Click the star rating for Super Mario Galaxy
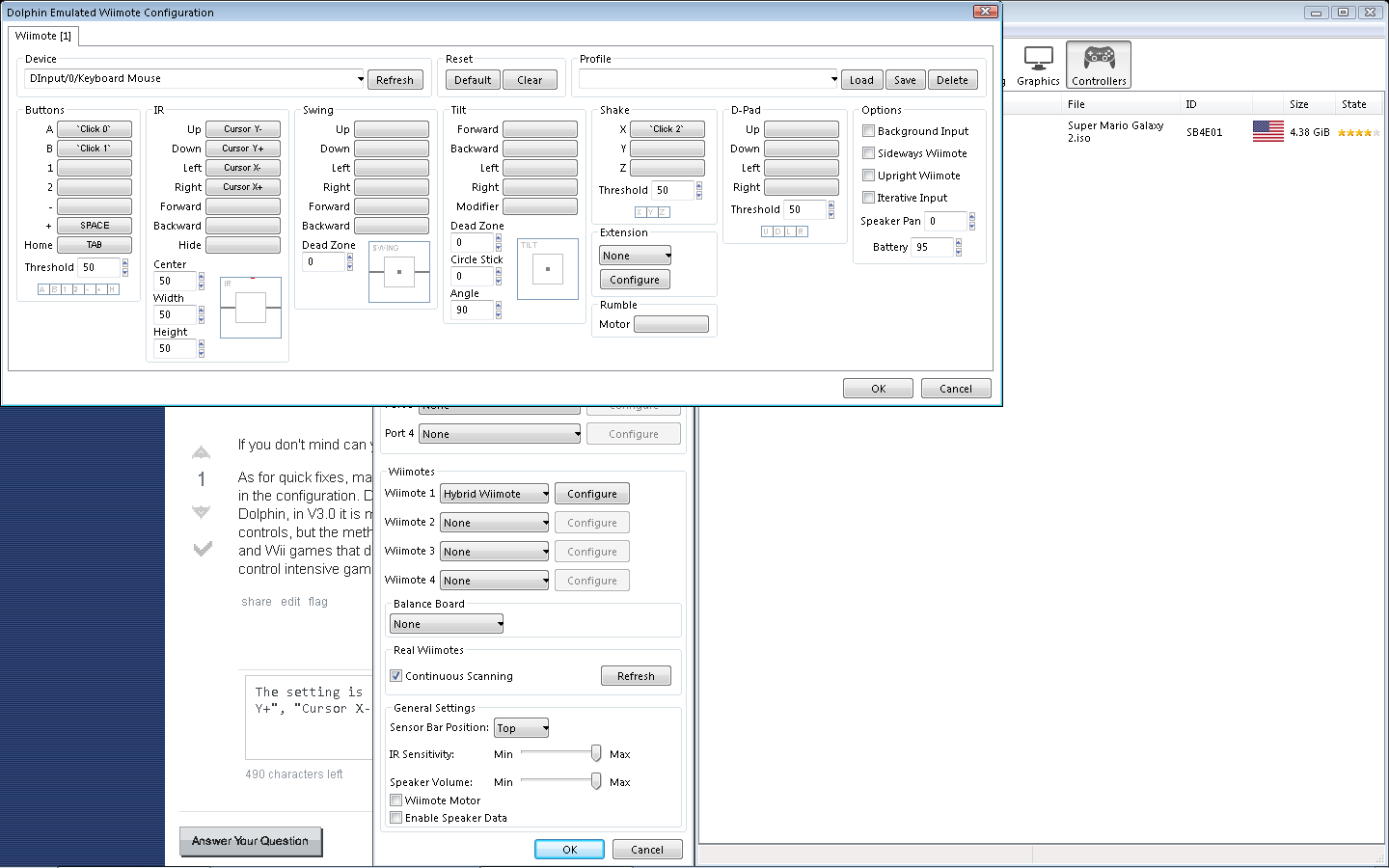The image size is (1389, 868). pyautogui.click(x=1355, y=132)
